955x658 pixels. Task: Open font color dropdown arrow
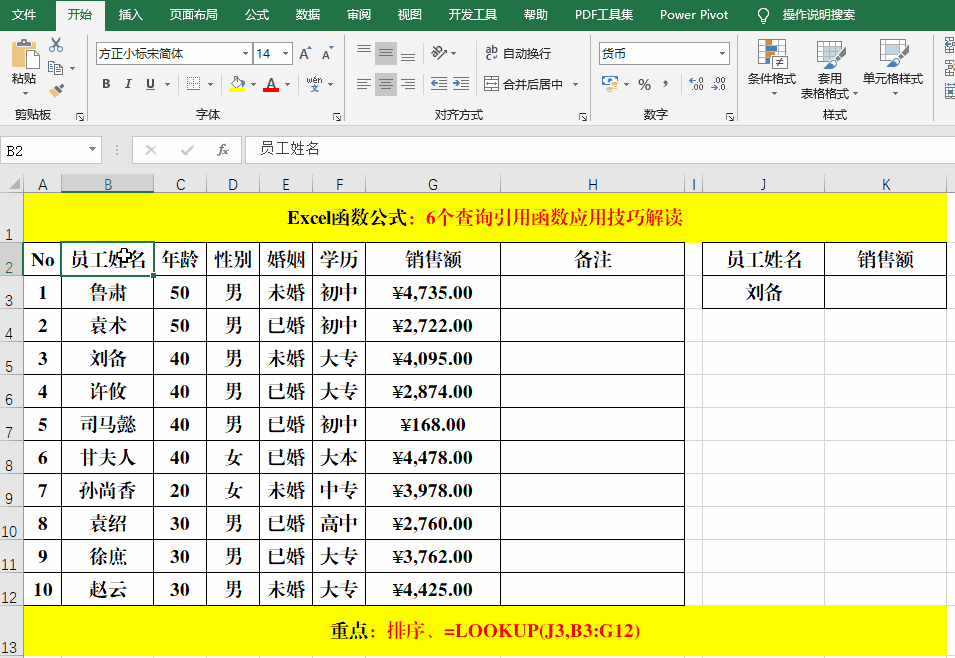tap(287, 84)
